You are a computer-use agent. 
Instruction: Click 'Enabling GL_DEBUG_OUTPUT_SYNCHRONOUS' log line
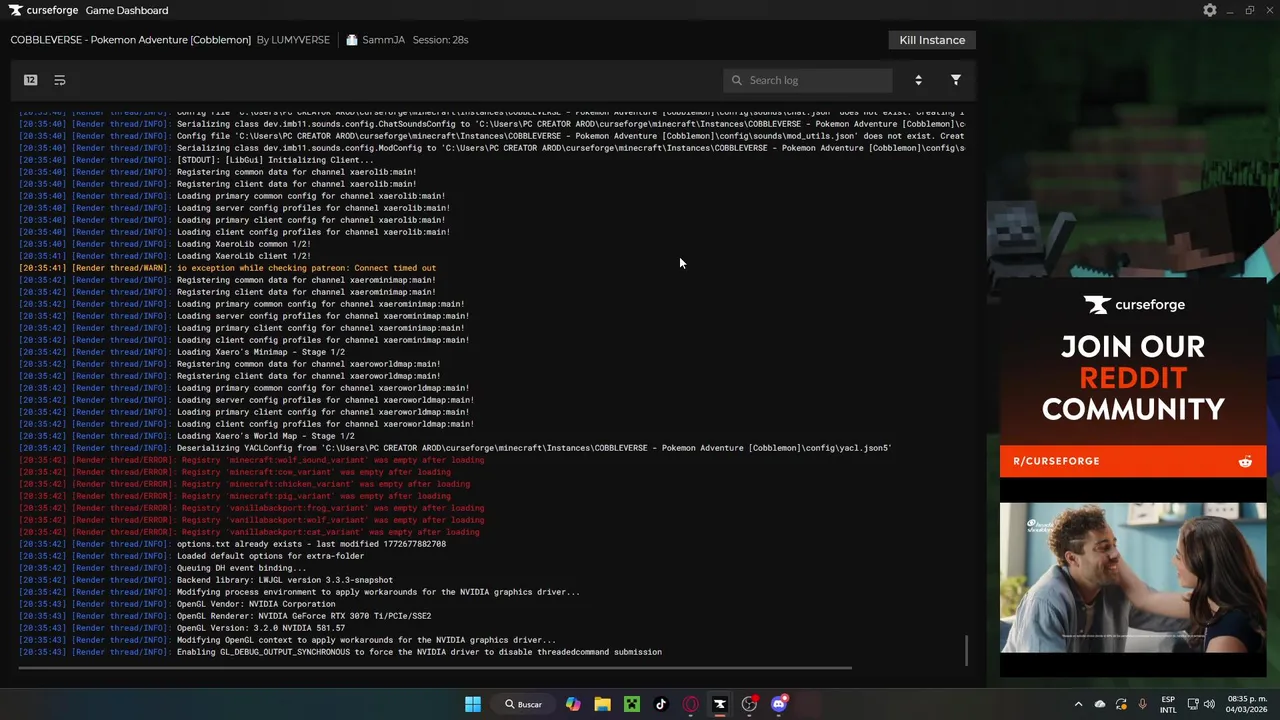(341, 652)
